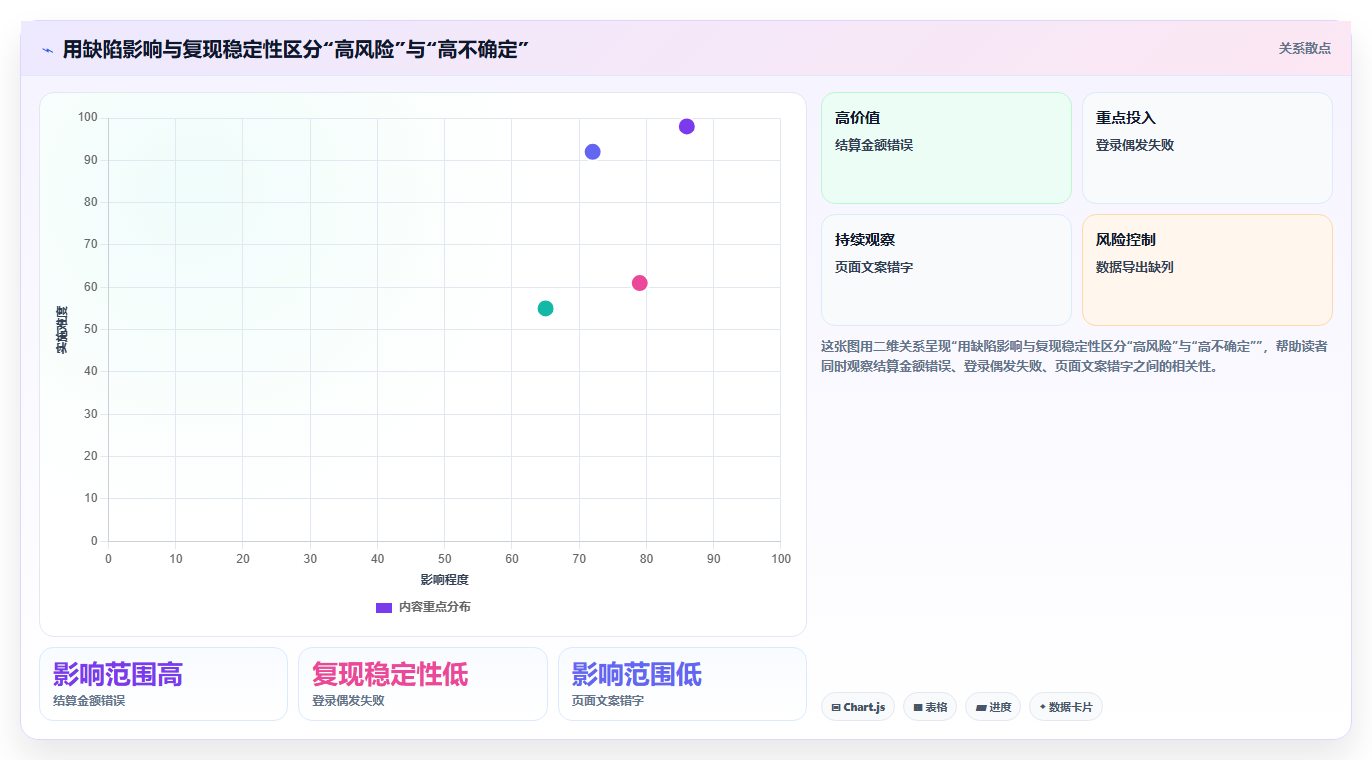Click 结算金额错误 text in the 高价值 card

tap(874, 145)
